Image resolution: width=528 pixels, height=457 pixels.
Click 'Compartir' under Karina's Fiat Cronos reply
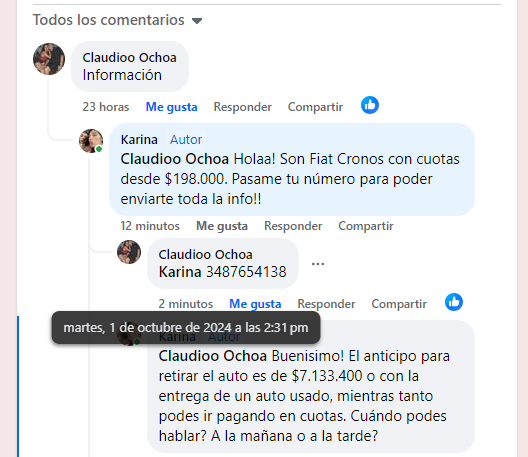[366, 226]
